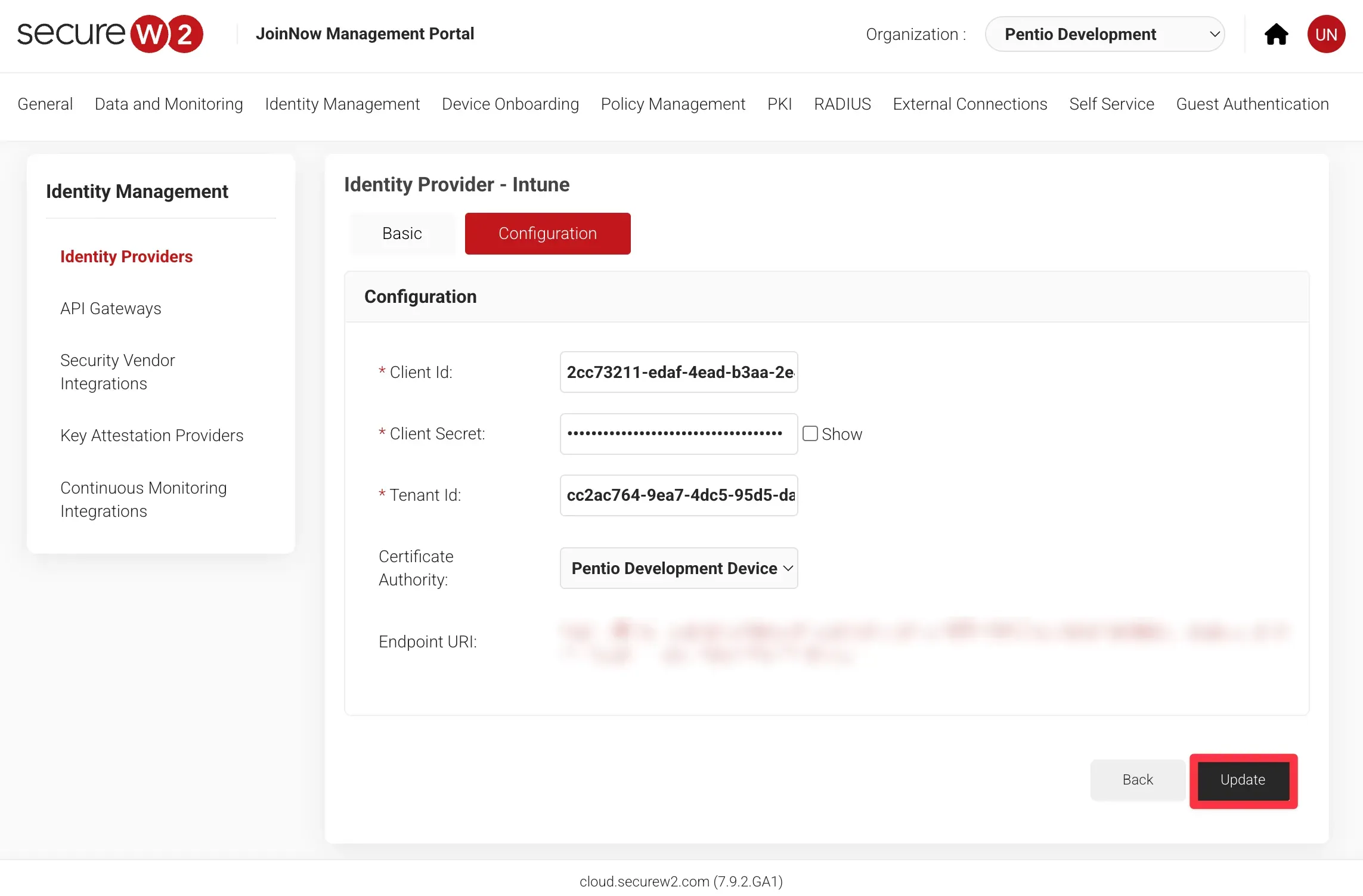Click the Client Secret password field
The image size is (1363, 896).
[679, 434]
